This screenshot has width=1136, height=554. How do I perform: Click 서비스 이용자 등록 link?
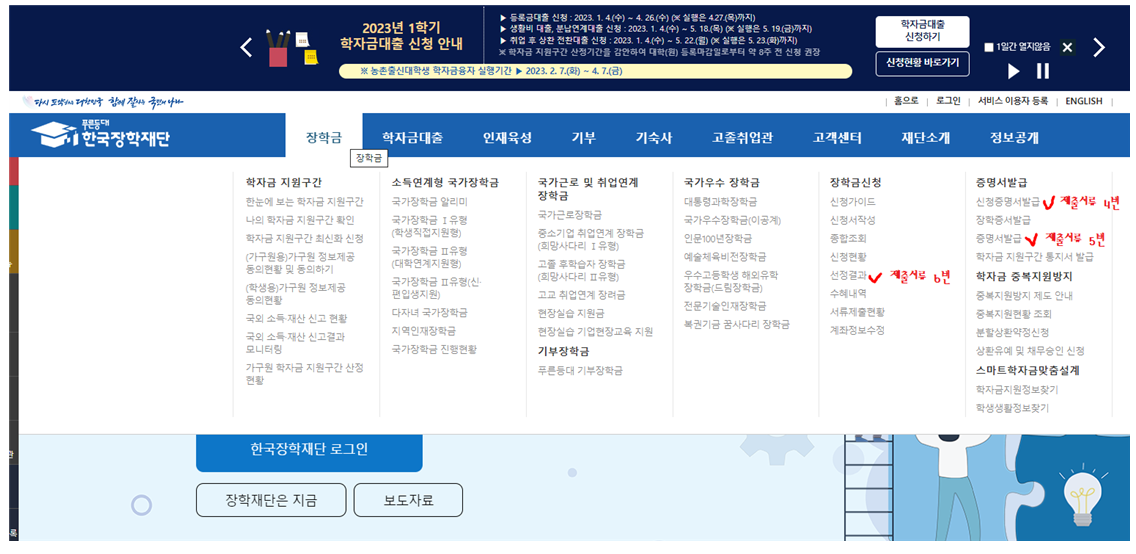pyautogui.click(x=1013, y=101)
